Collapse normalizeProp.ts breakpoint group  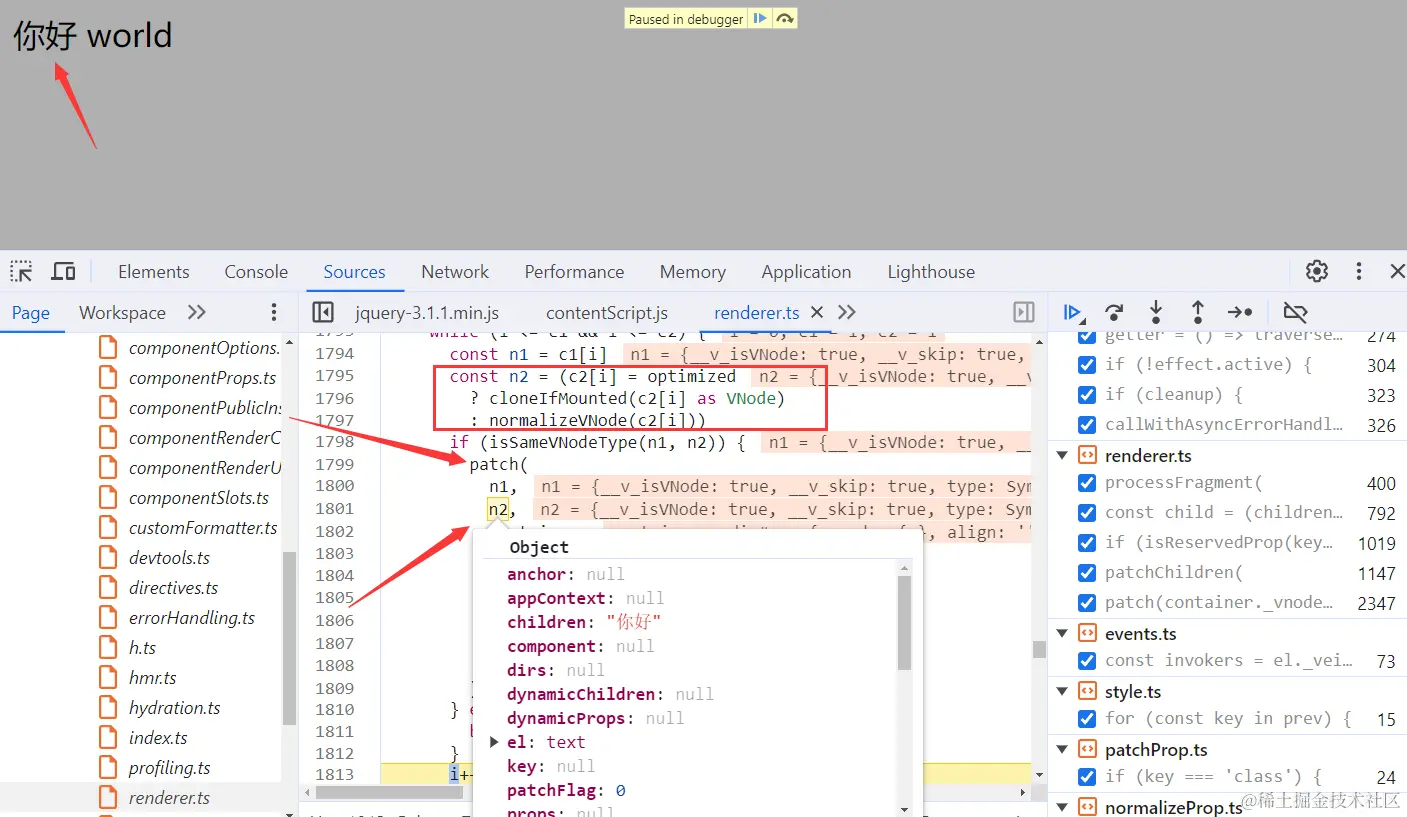1062,806
